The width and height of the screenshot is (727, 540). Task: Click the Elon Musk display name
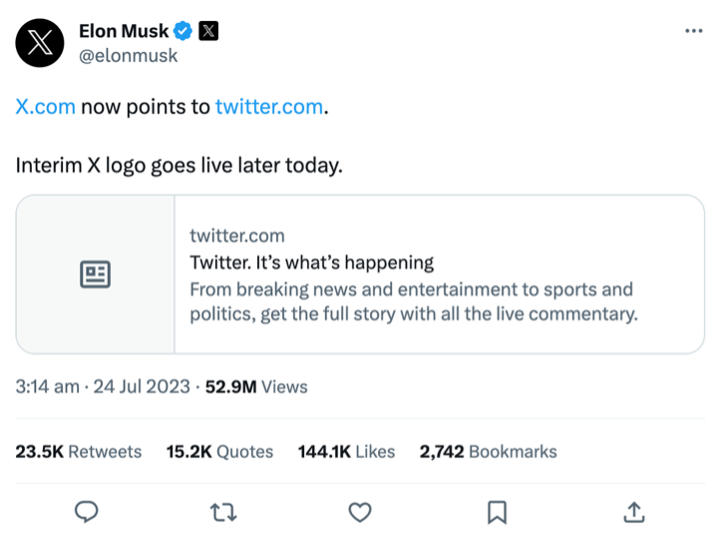click(x=123, y=31)
